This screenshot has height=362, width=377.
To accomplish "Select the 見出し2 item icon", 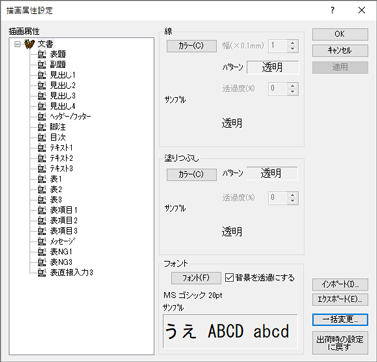I will (x=42, y=85).
